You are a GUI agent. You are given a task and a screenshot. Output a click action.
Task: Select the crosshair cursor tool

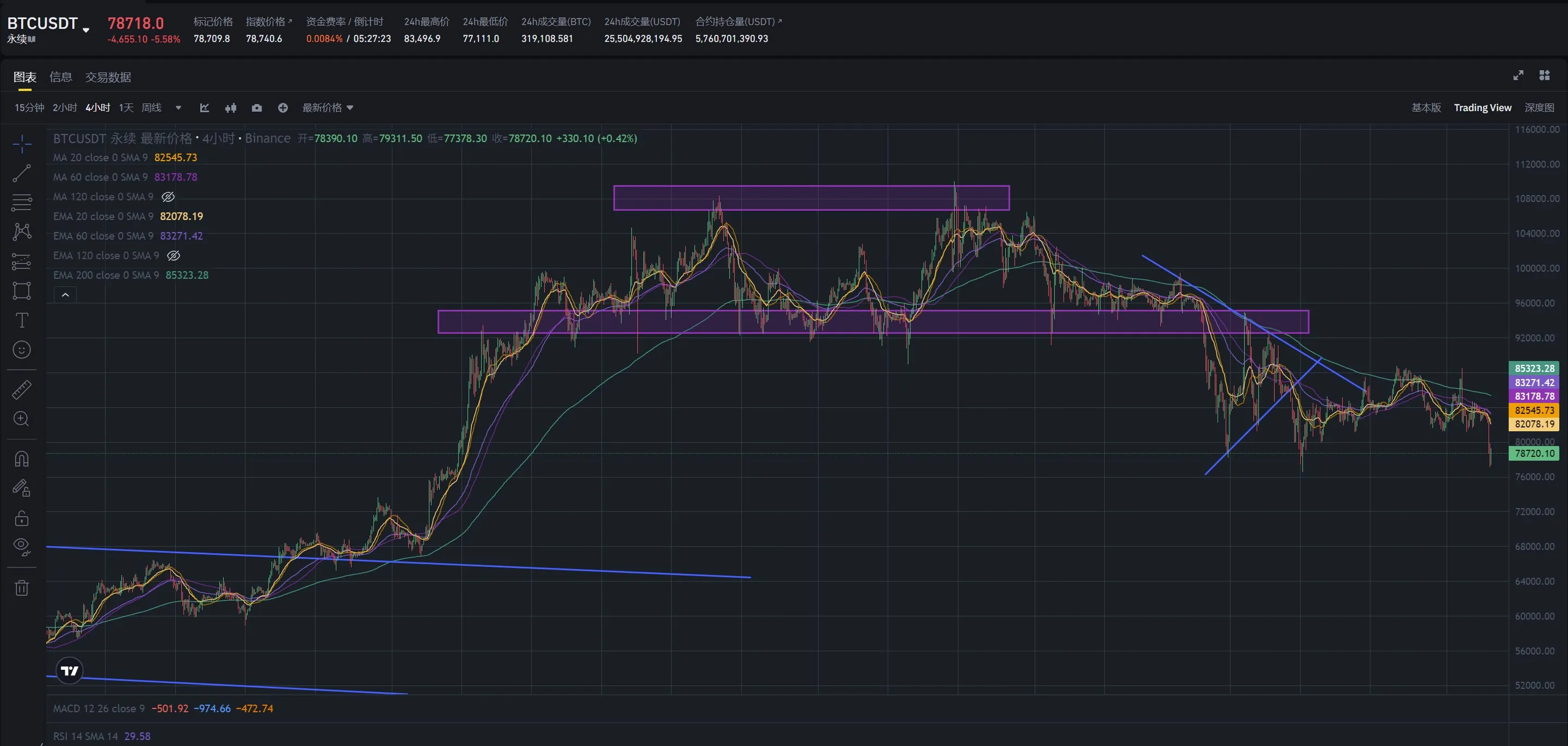(22, 144)
